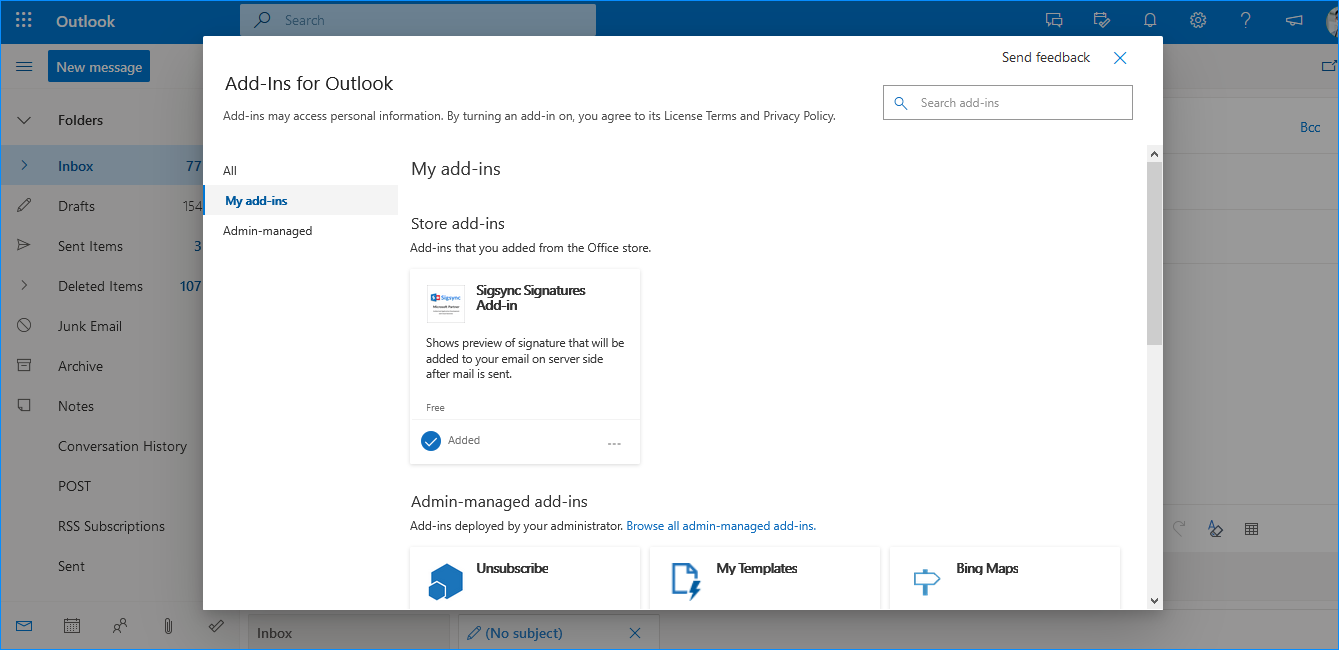Screen dimensions: 1339x650
Task: Open Settings gear in Outlook header
Action: coord(1198,20)
